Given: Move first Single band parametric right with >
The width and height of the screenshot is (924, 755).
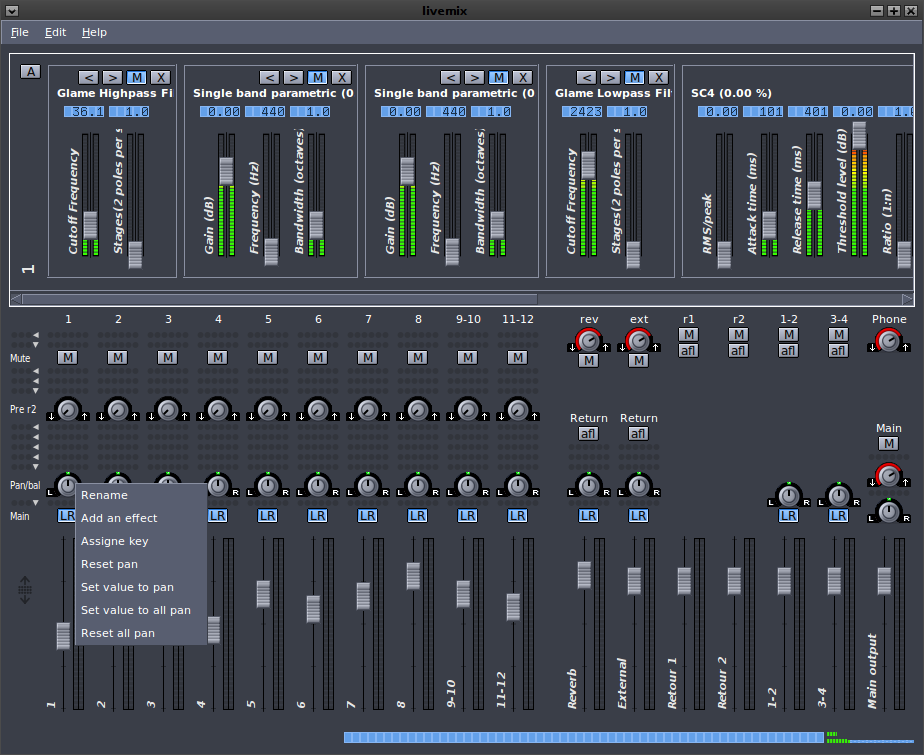Looking at the screenshot, I should (x=292, y=77).
